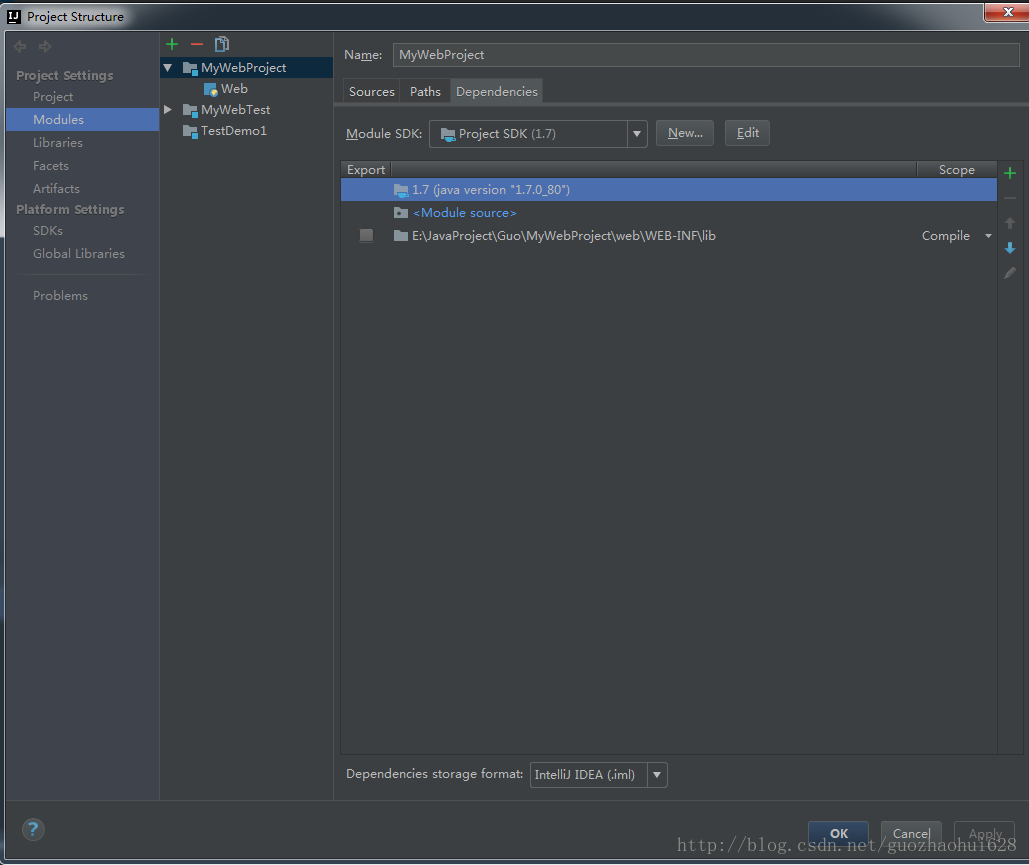
Task: Close the Project Structure dialog
Action: pos(1007,12)
